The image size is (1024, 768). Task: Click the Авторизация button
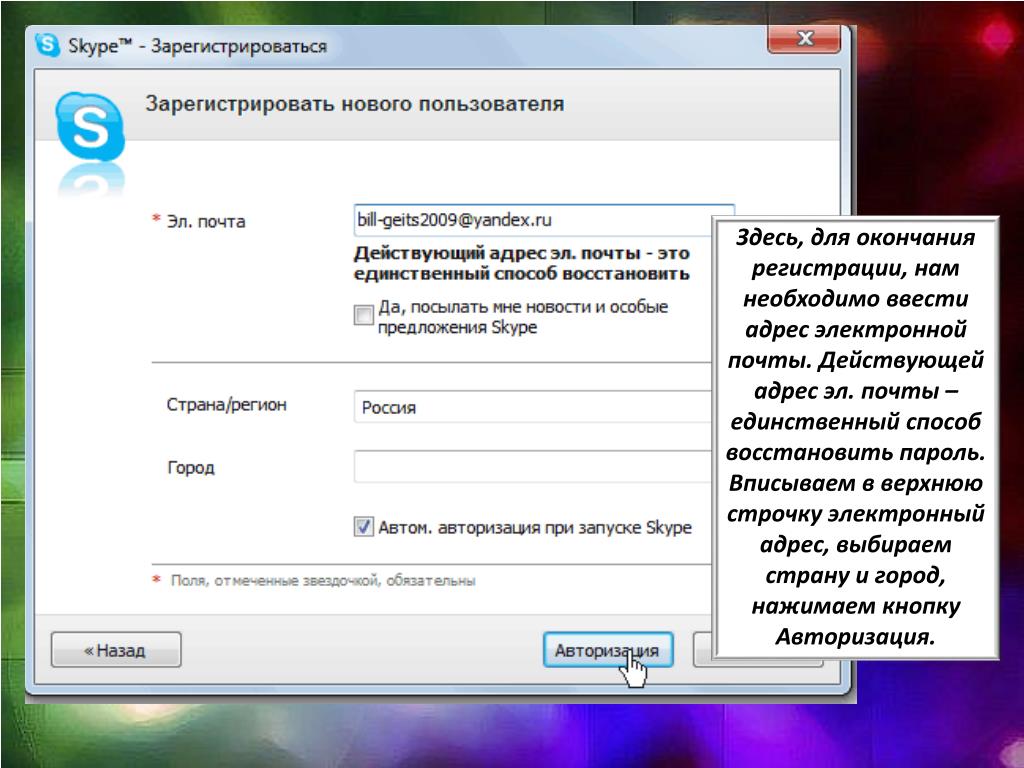pos(607,650)
